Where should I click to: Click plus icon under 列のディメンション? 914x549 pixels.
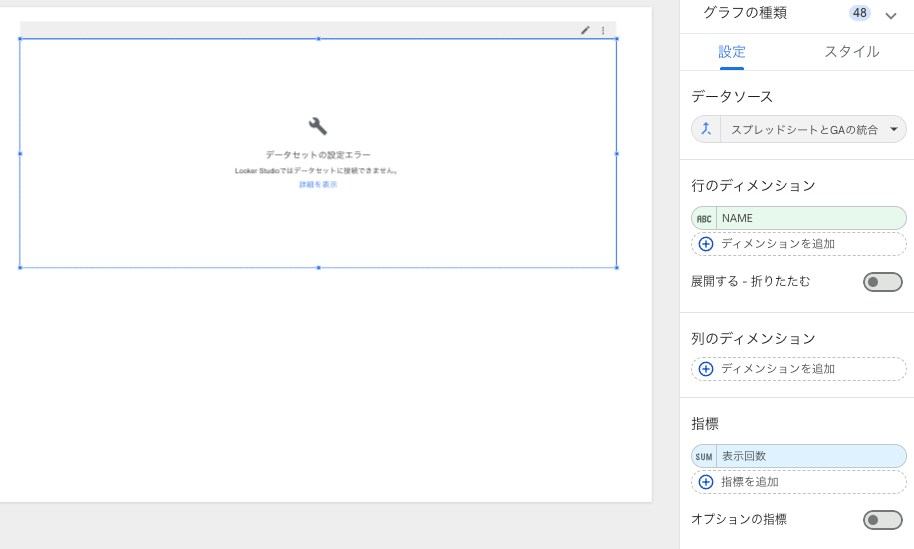(706, 369)
